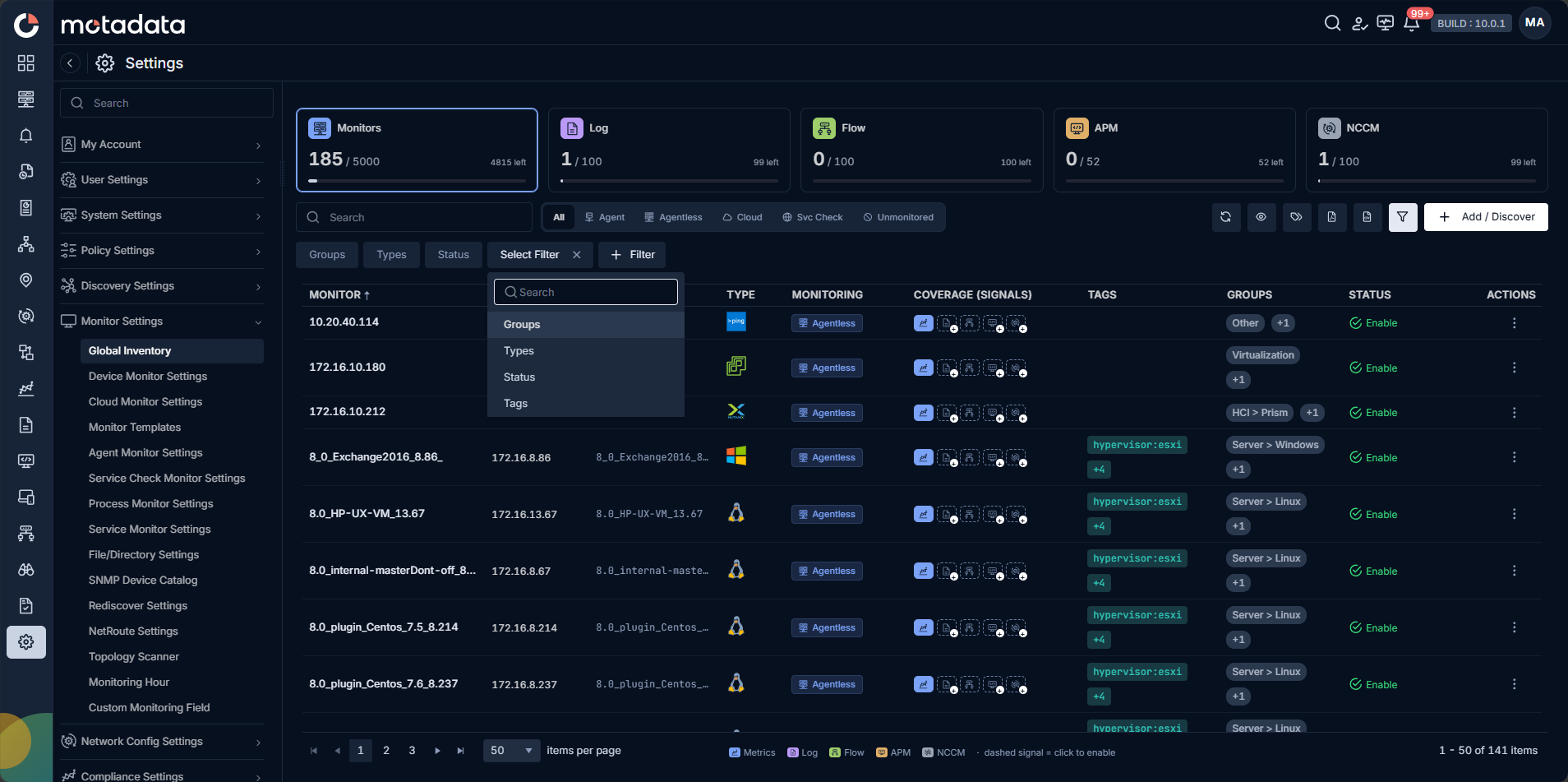Click the + Filter button

point(632,255)
